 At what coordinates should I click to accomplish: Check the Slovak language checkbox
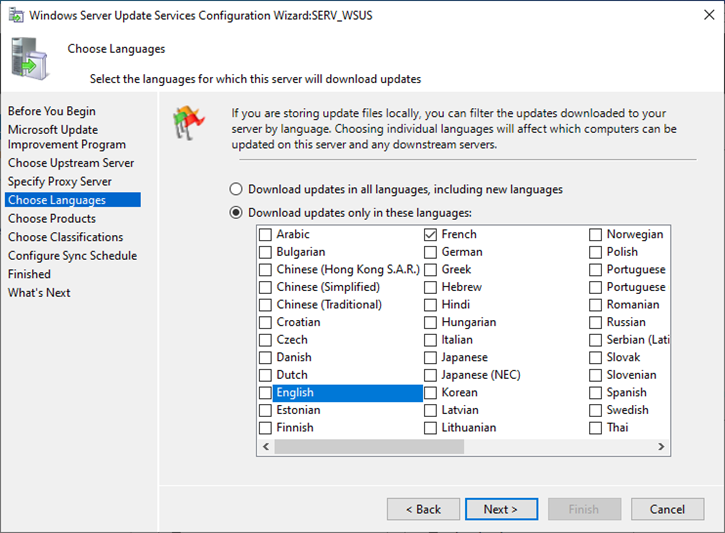click(x=596, y=357)
